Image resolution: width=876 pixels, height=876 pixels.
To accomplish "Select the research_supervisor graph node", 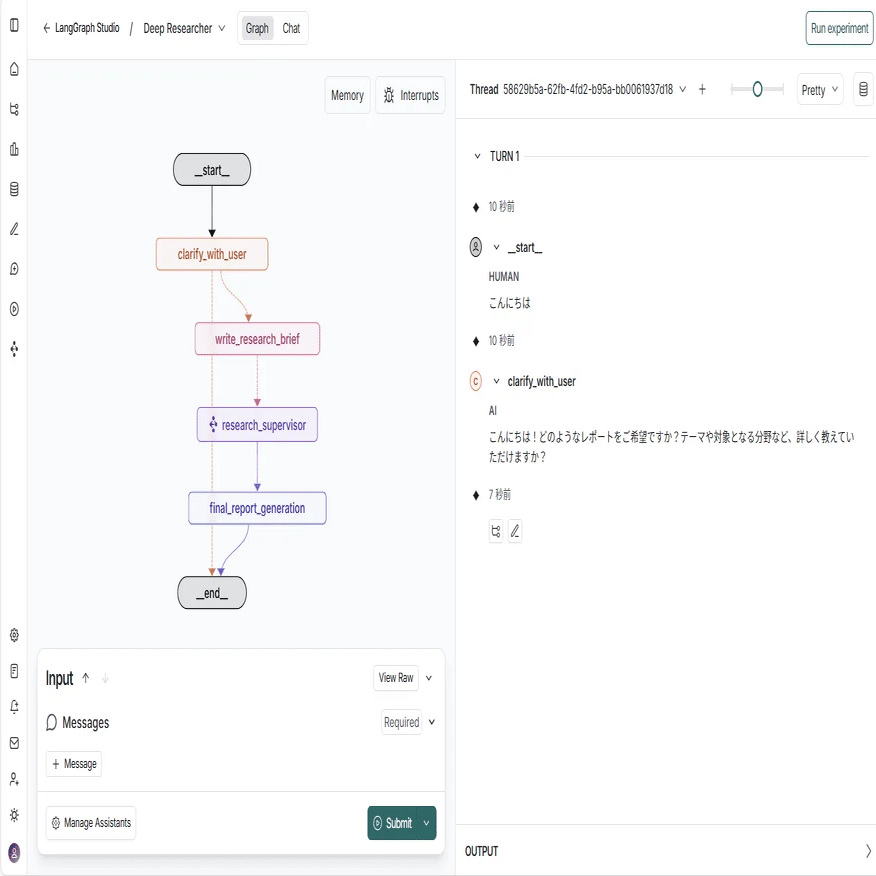I will click(x=257, y=425).
